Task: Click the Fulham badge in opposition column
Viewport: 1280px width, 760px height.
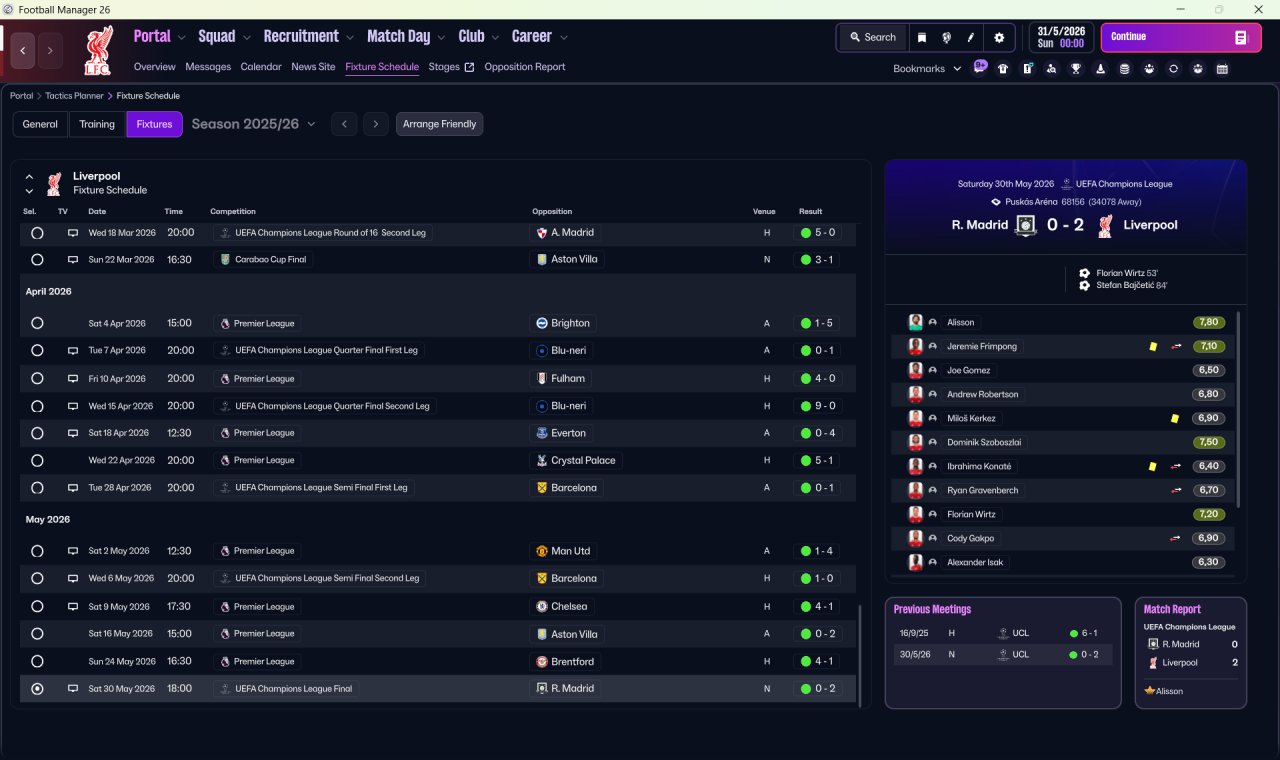Action: pos(542,379)
